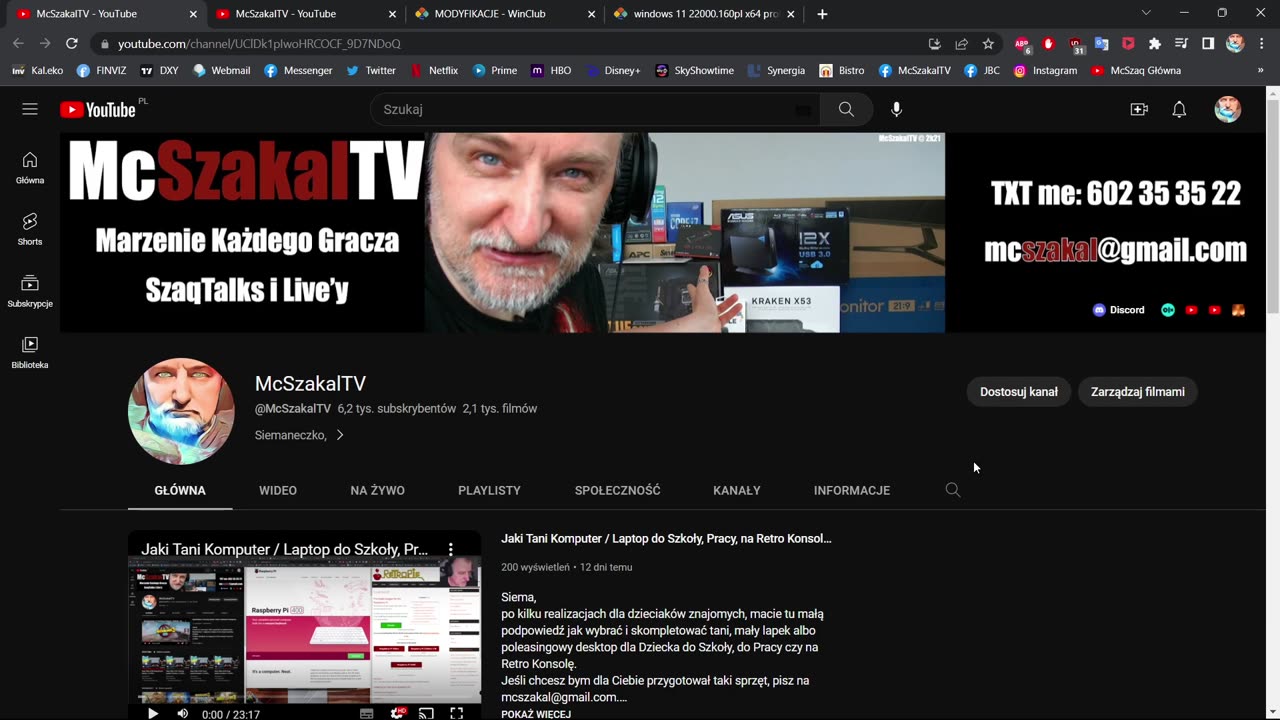Open the featured video title link
The height and width of the screenshot is (720, 1280).
coord(666,538)
